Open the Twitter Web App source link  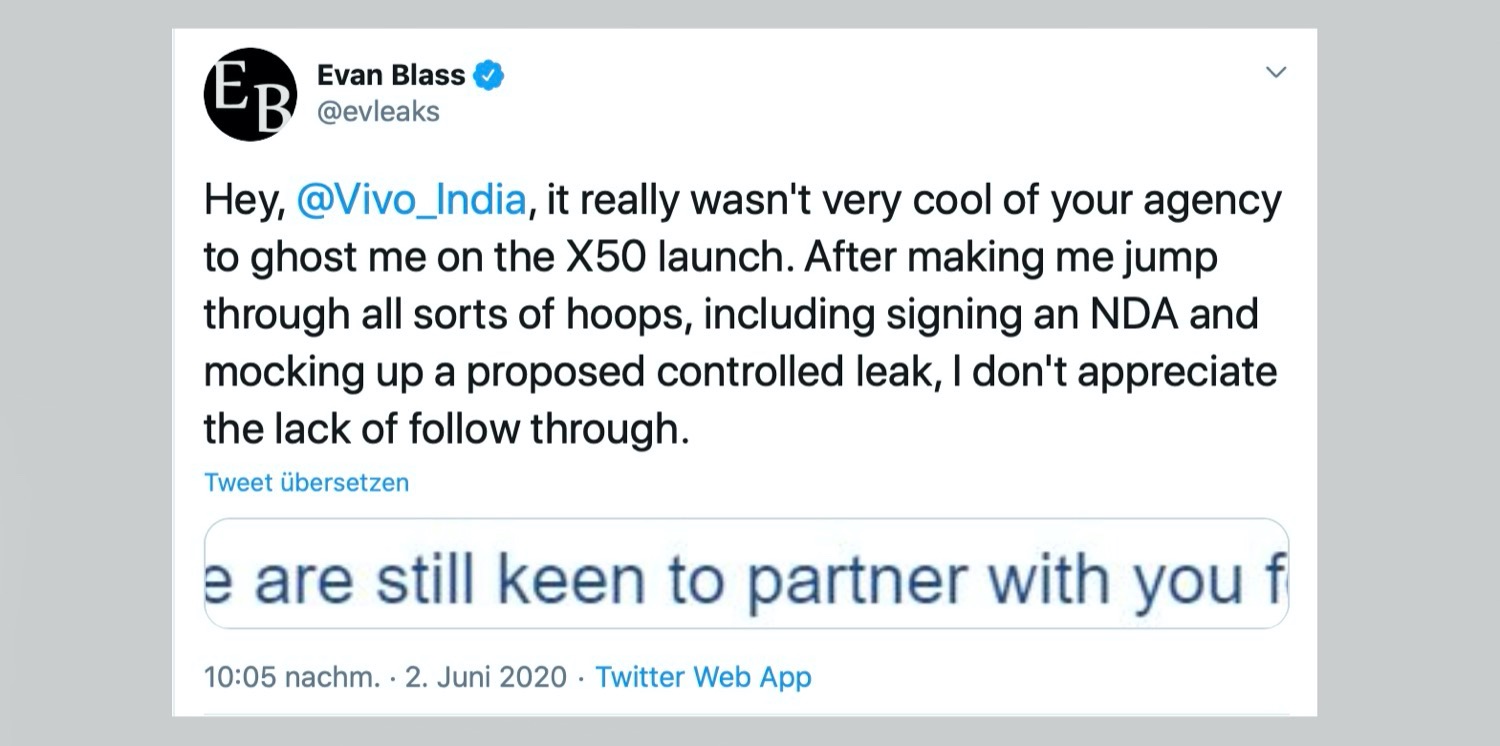(703, 677)
